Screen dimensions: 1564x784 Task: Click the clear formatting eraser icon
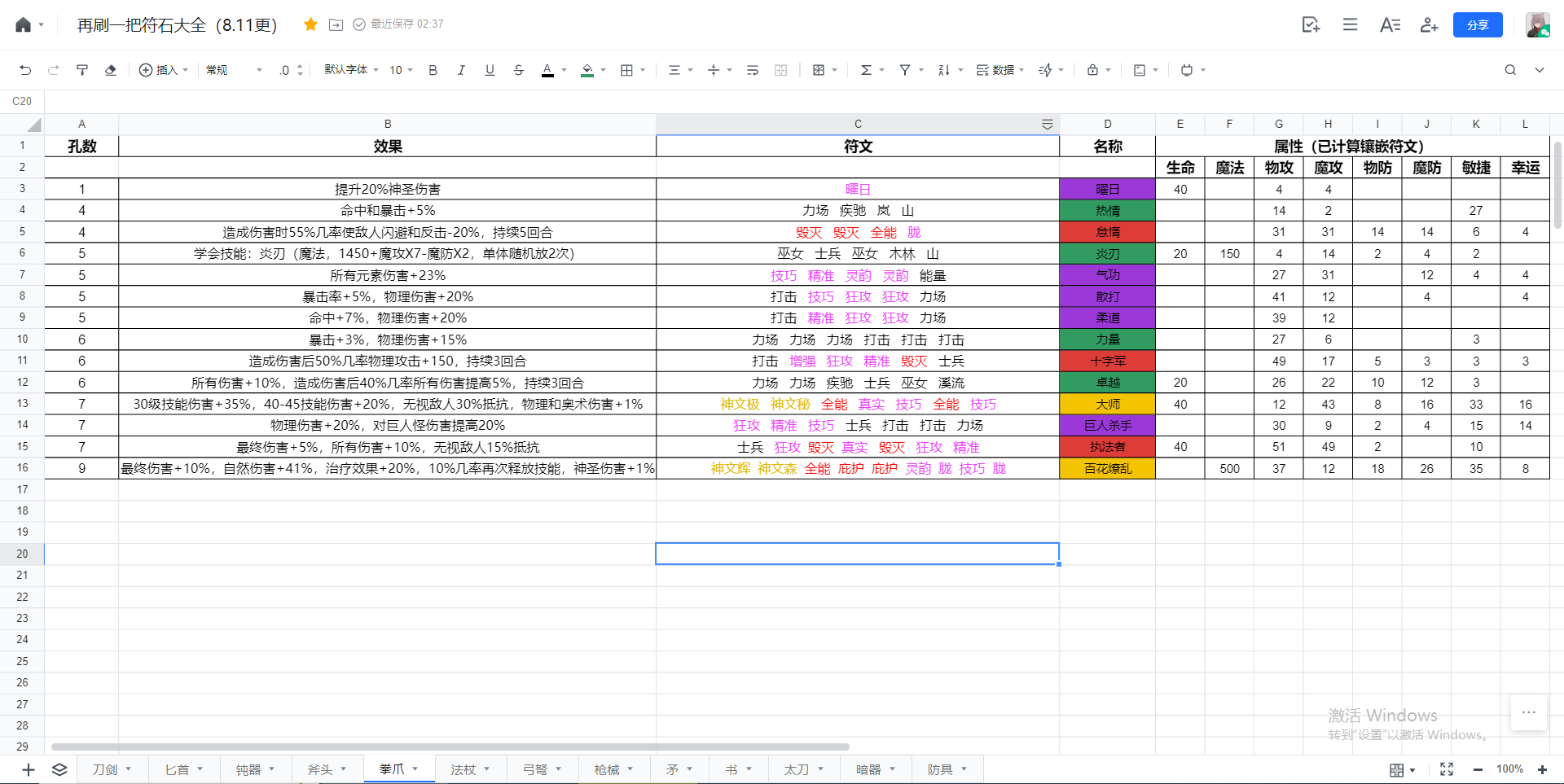click(111, 70)
